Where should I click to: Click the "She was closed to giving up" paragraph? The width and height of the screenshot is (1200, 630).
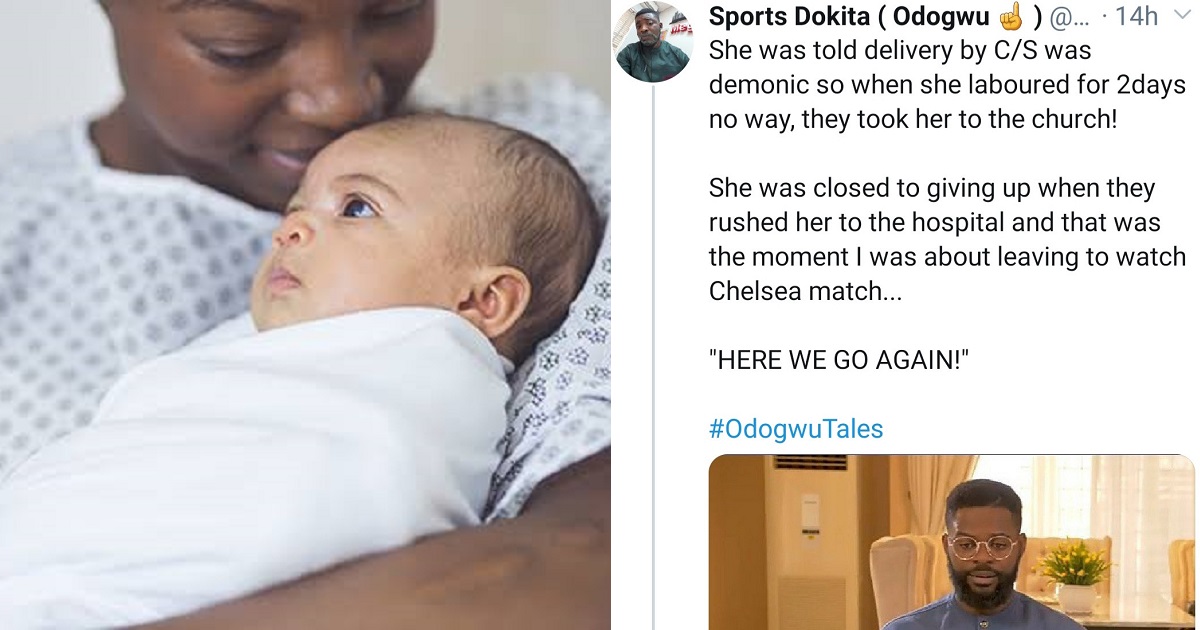click(x=947, y=240)
